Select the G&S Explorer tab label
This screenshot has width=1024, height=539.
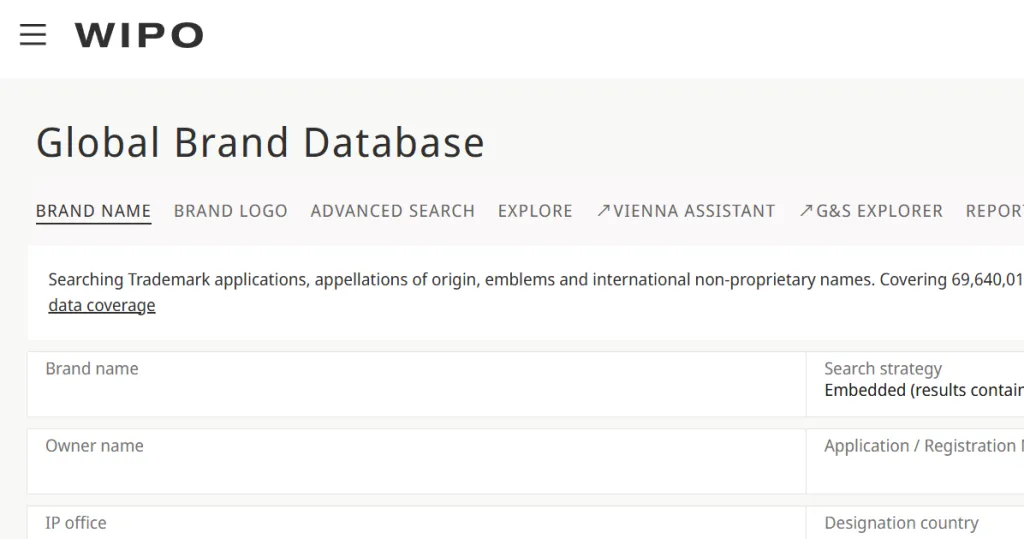(879, 211)
